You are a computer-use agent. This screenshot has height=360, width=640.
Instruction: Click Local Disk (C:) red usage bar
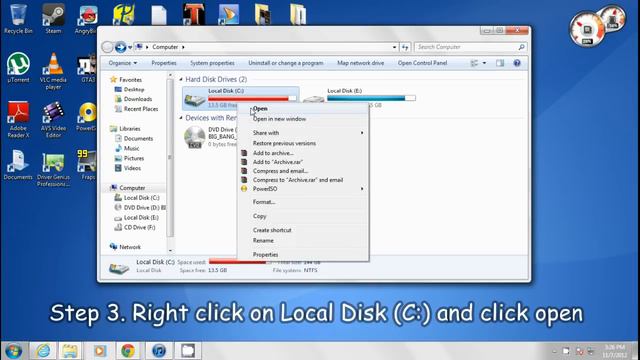pos(252,98)
